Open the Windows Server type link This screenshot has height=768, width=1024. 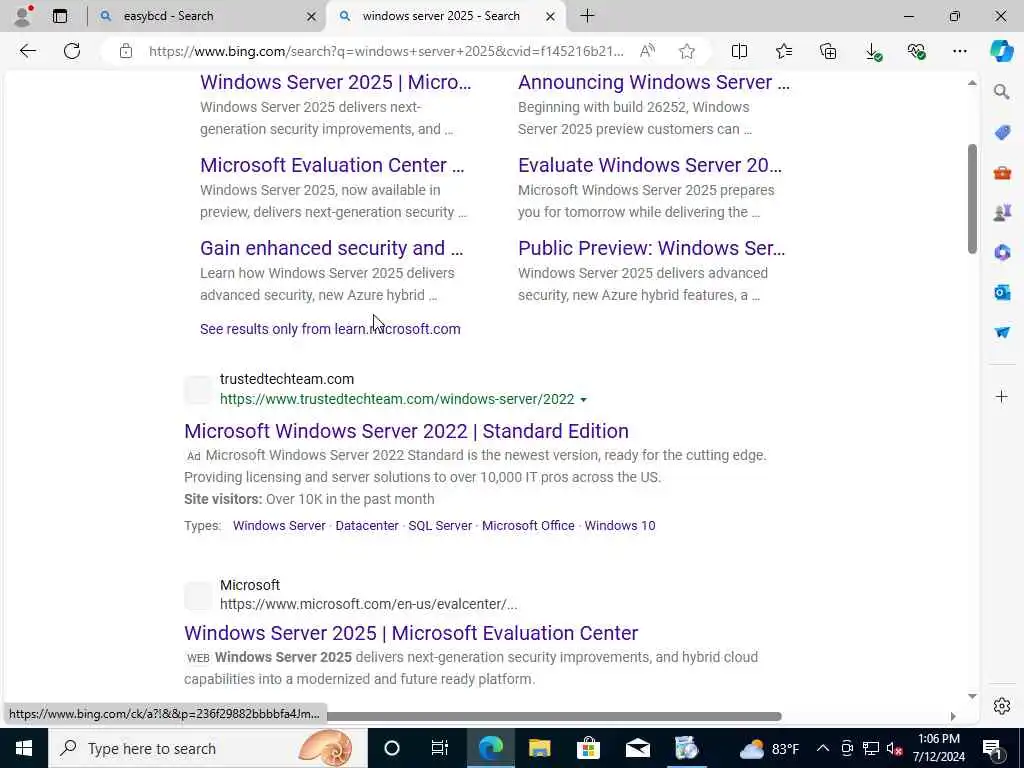[x=279, y=526]
